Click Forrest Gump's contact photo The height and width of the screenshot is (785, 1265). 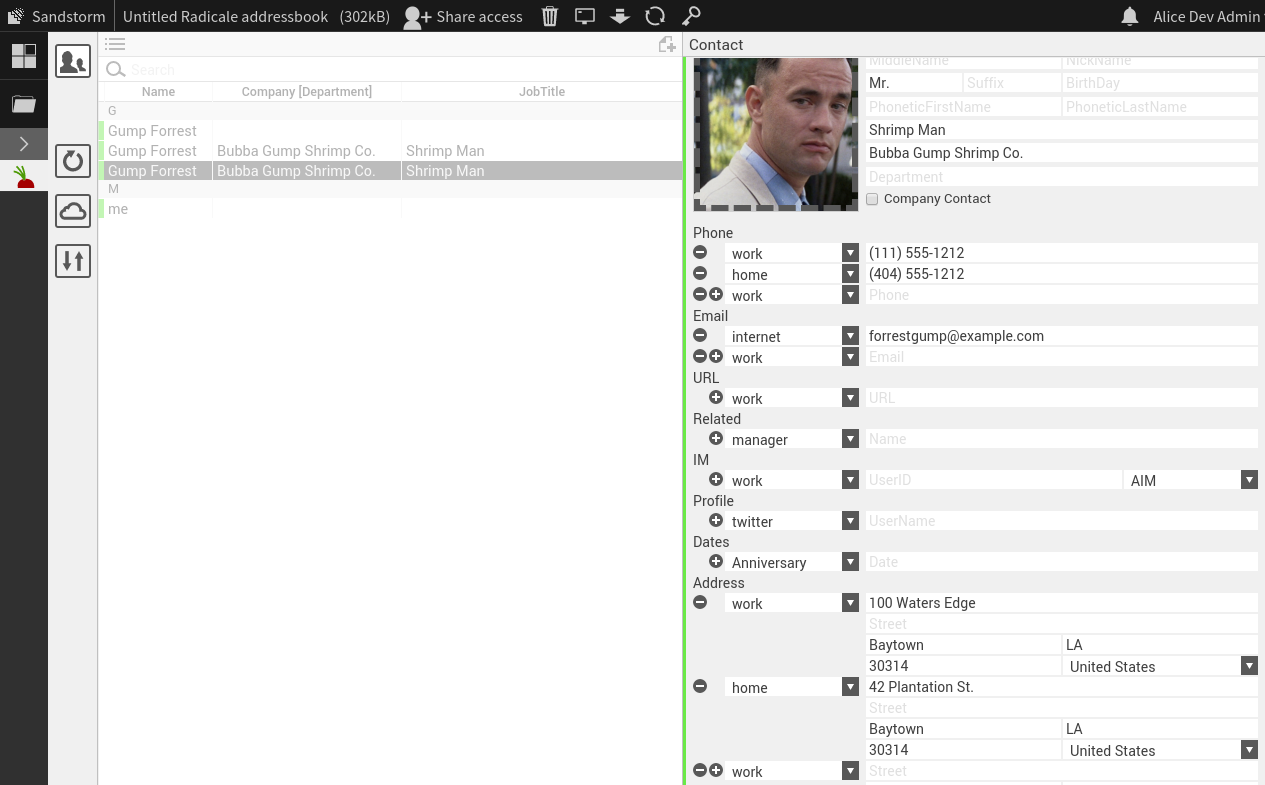click(x=775, y=132)
